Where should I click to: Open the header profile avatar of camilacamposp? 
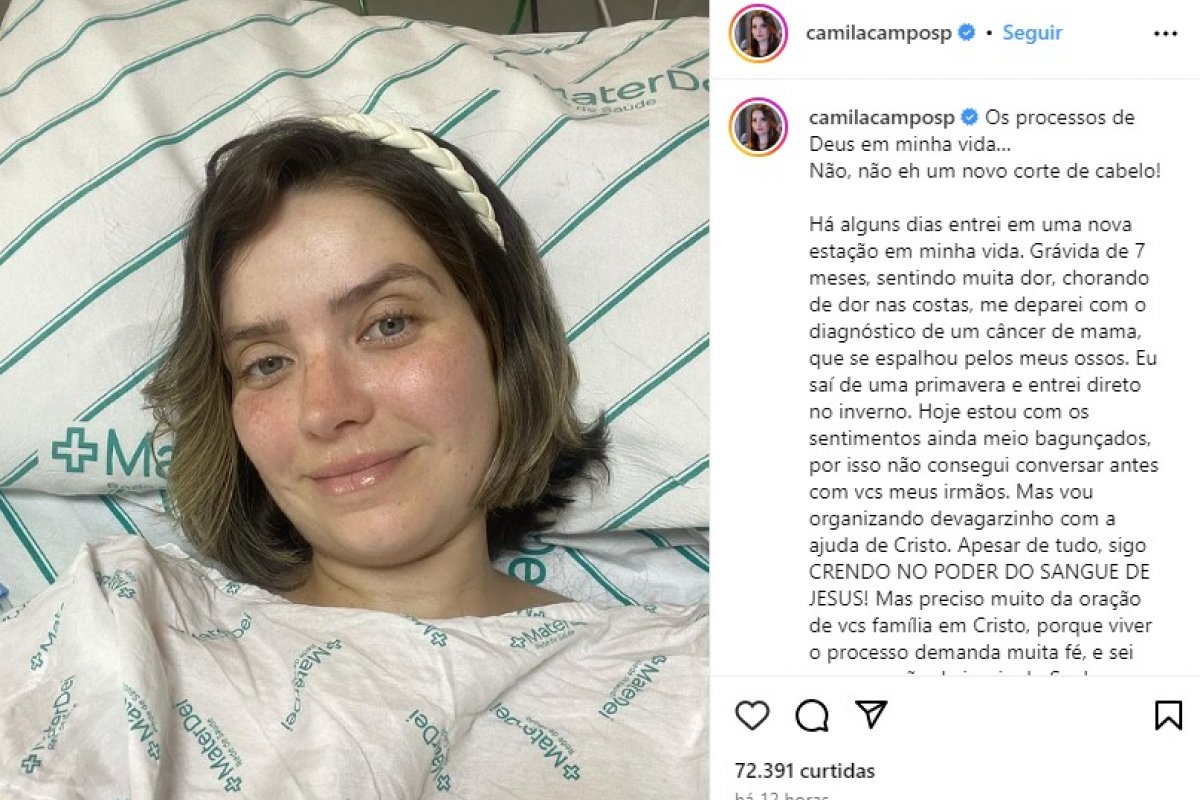[757, 33]
